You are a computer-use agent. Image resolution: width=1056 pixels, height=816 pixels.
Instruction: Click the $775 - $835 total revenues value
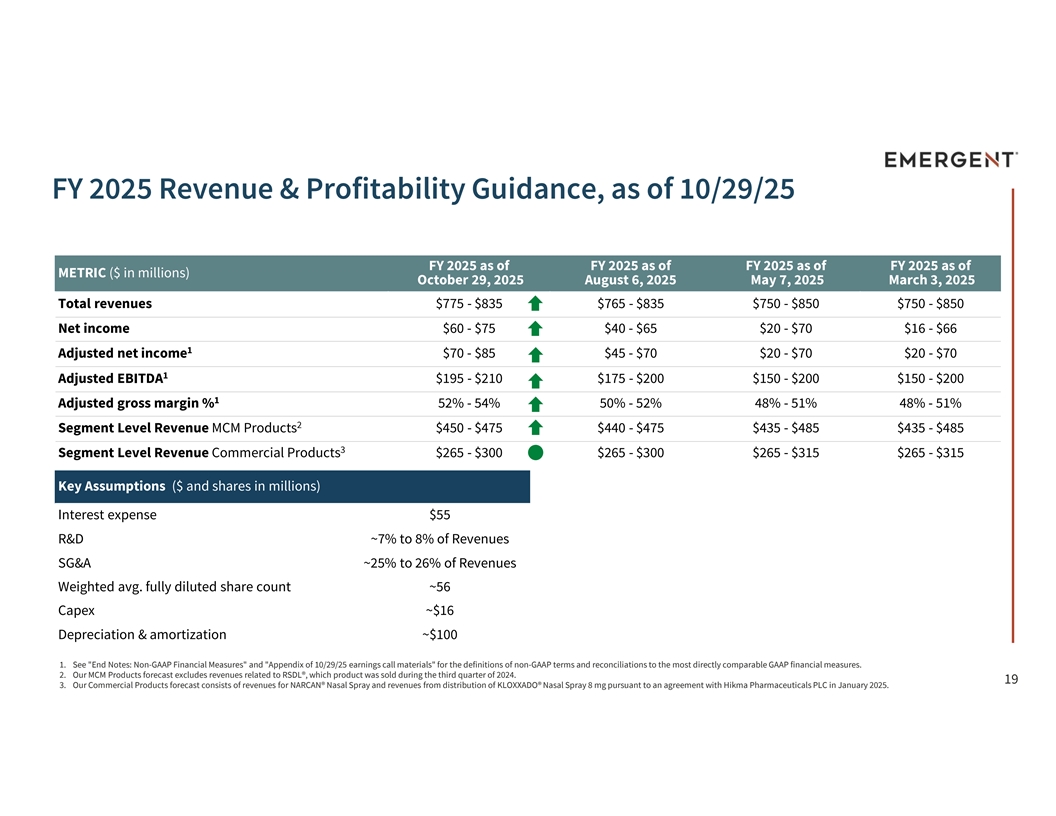469,303
